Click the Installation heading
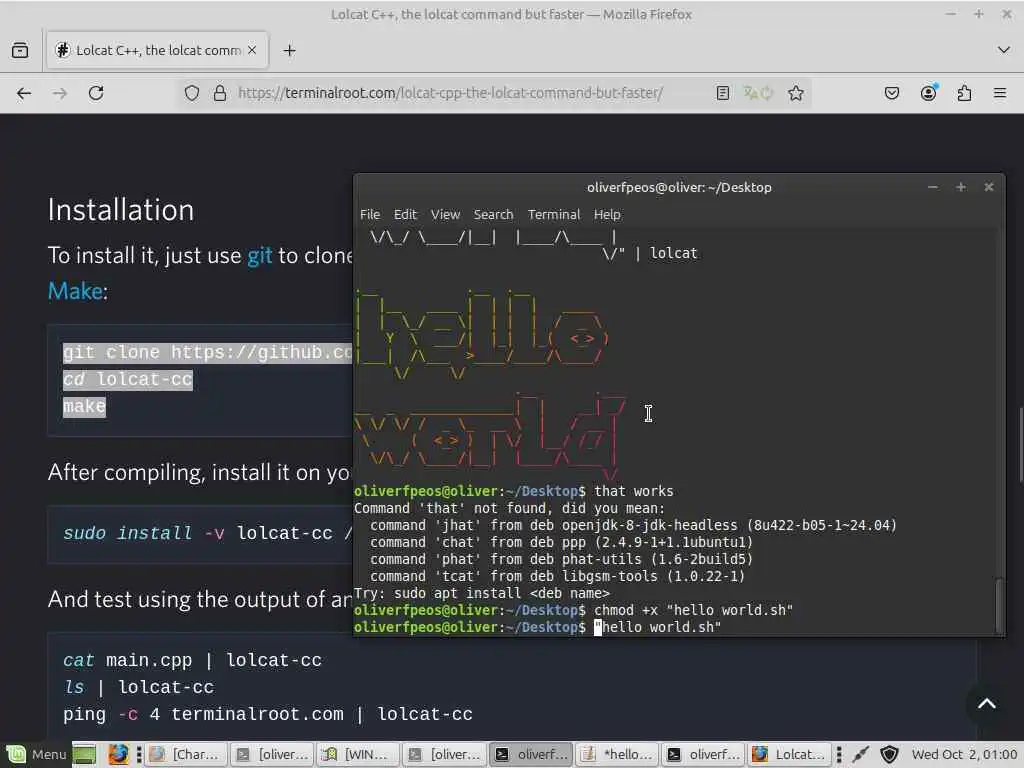 coord(121,210)
